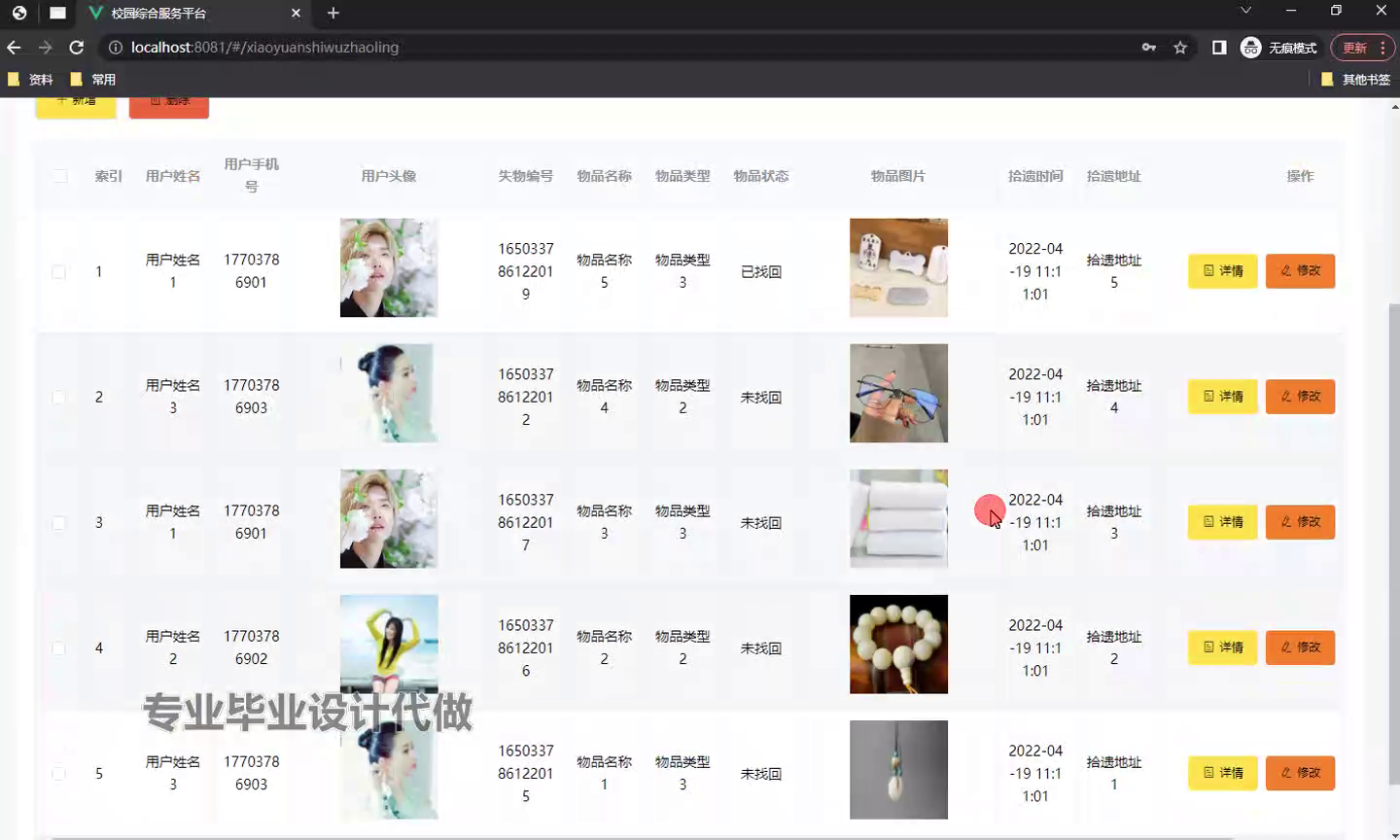Open the saved passwords key icon
Screen dimensions: 1400x840
tap(1149, 47)
